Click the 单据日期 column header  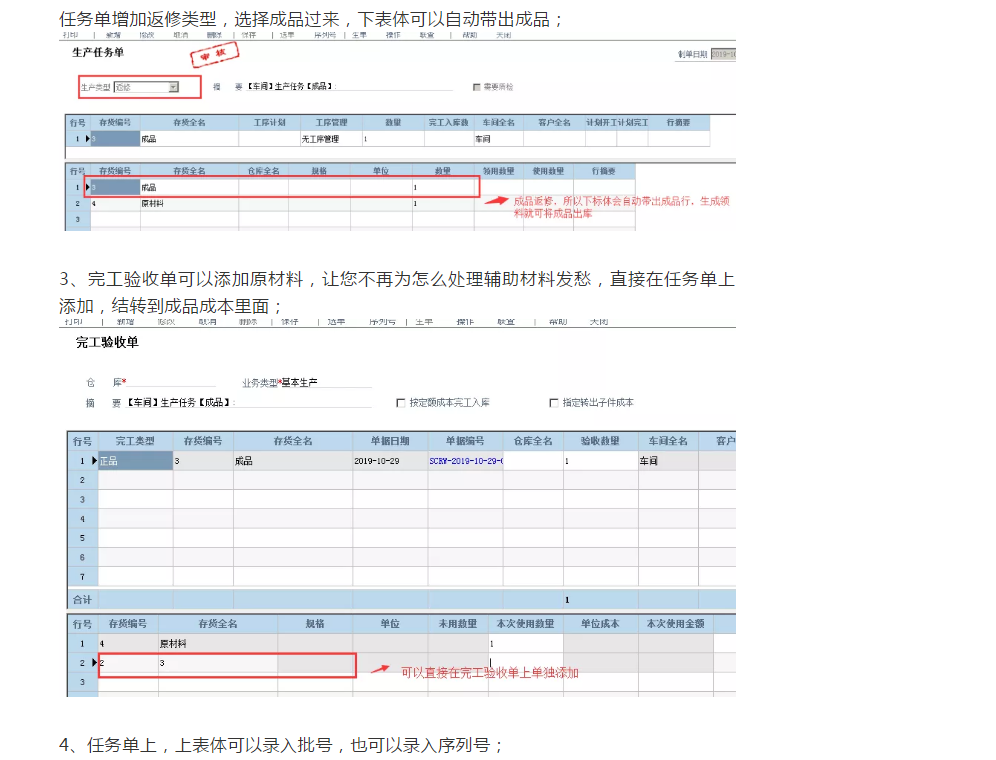[390, 441]
